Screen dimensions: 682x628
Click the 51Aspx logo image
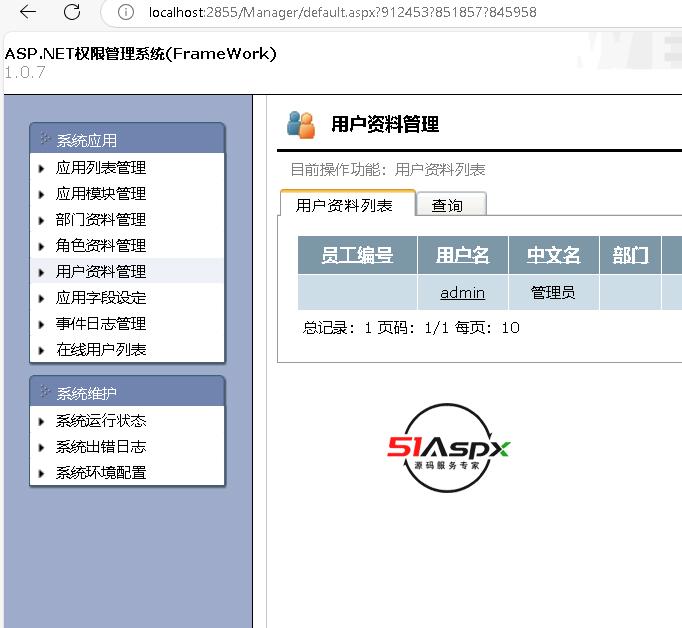(x=448, y=448)
